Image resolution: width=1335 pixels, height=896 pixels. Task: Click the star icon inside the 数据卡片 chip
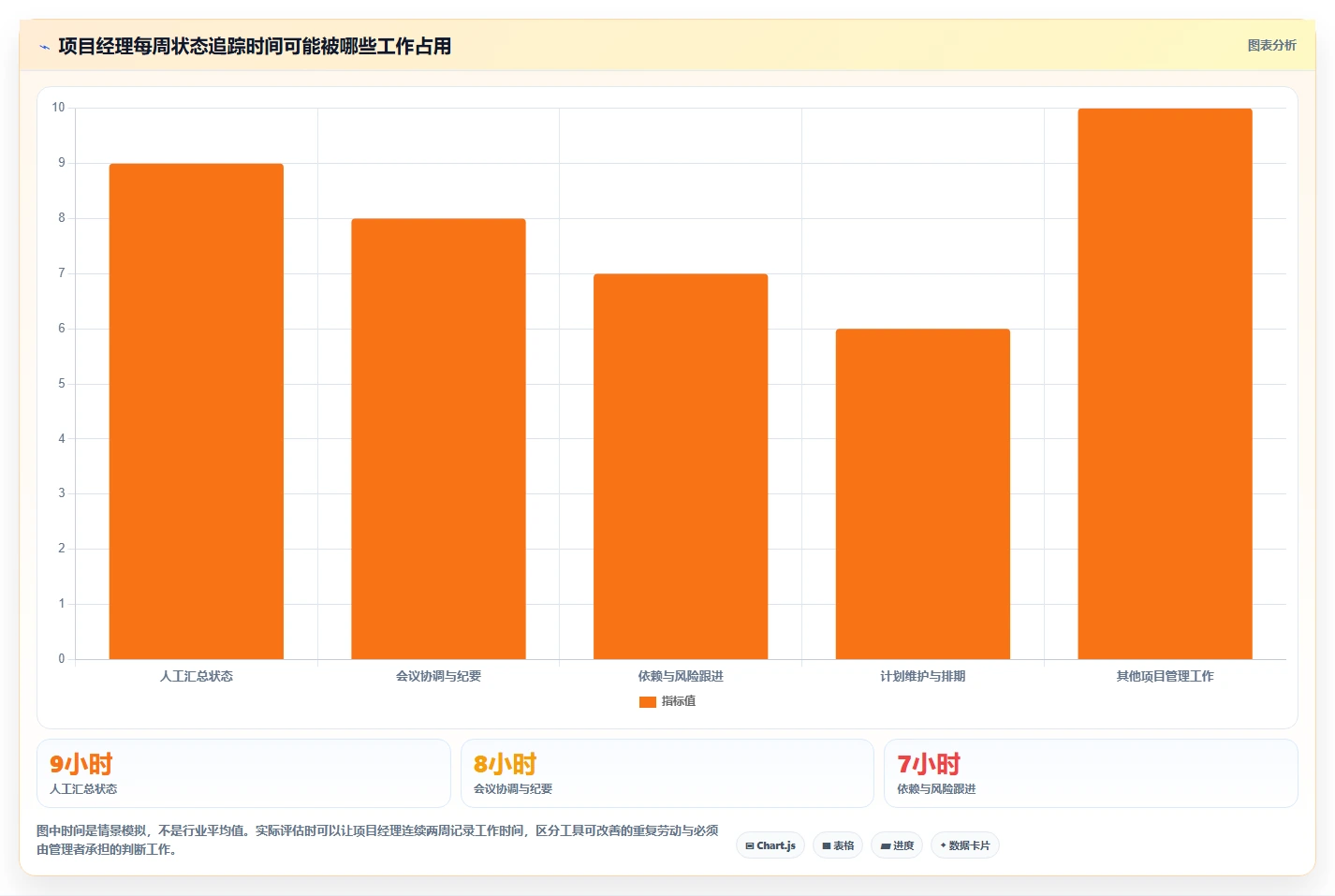[943, 845]
